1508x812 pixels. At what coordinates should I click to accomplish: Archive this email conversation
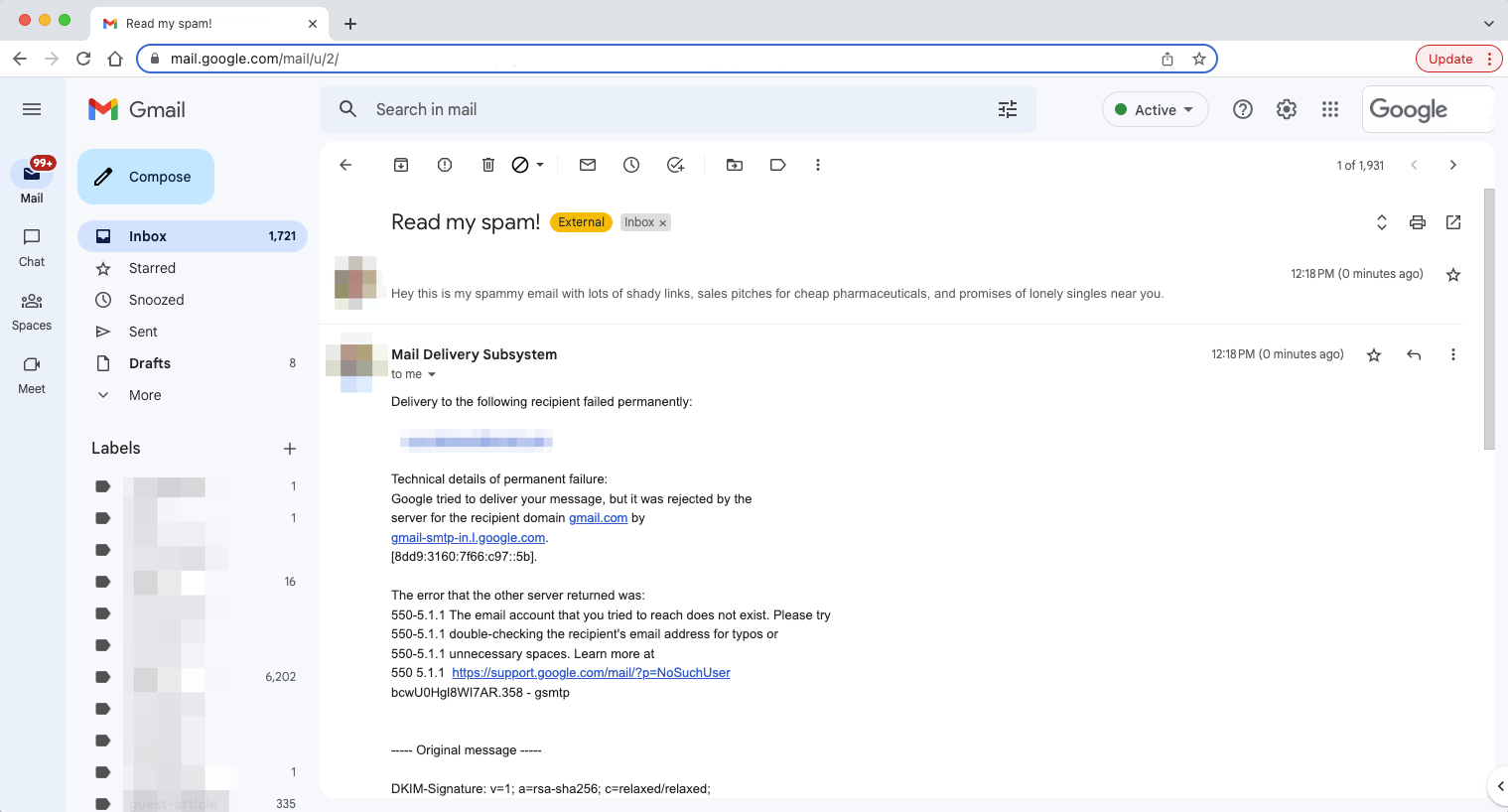pos(401,165)
